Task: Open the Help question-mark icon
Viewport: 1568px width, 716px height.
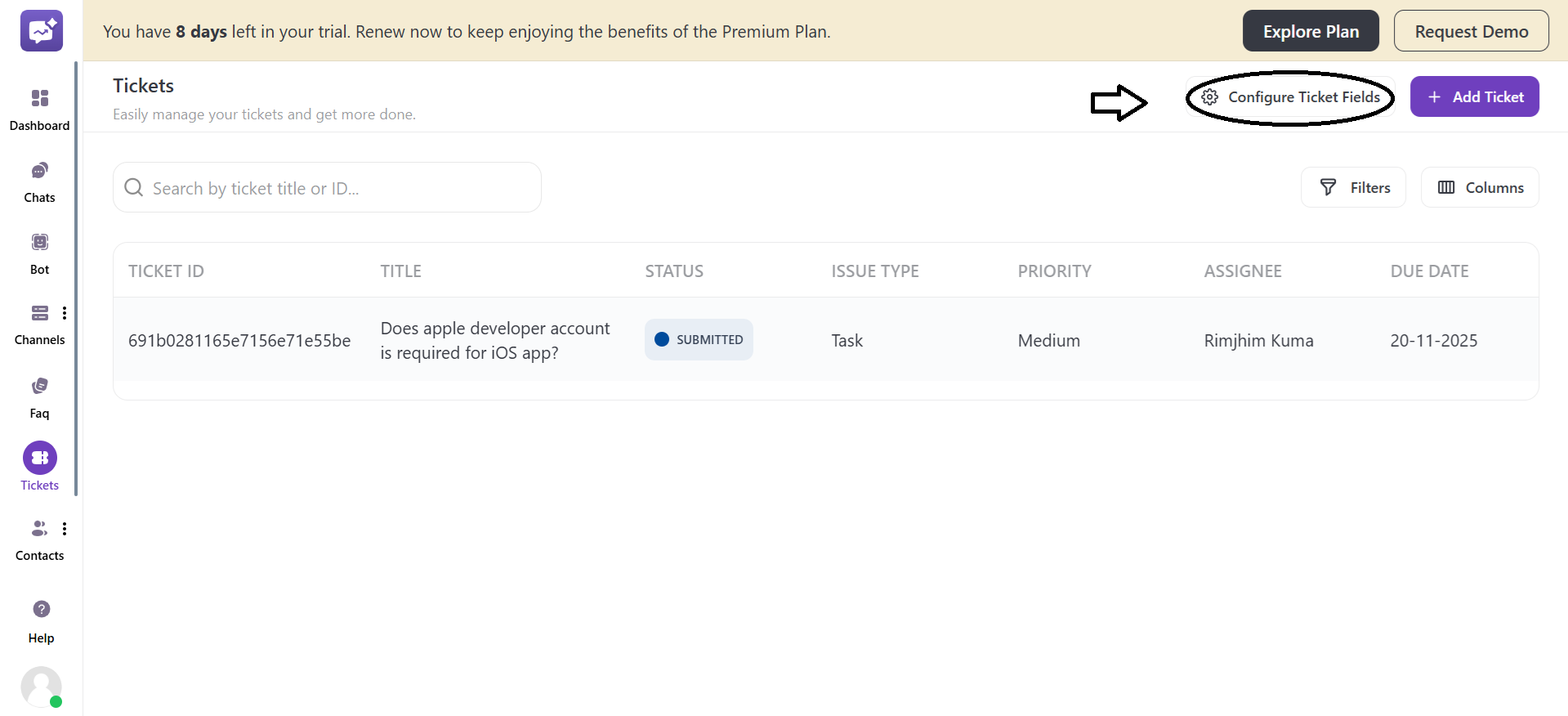Action: point(42,609)
